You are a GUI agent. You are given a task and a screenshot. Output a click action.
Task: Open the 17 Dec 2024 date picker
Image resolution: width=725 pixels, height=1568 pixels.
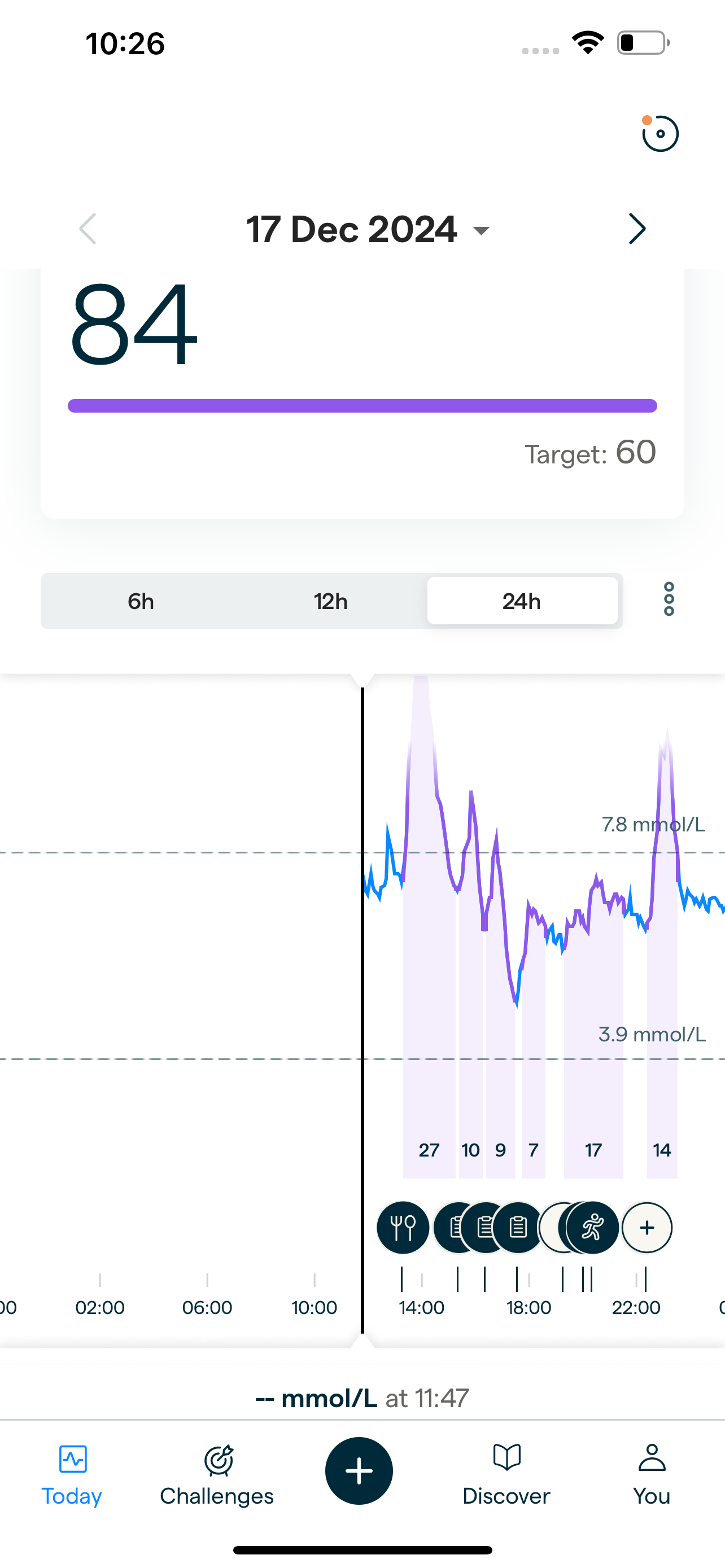tap(367, 230)
